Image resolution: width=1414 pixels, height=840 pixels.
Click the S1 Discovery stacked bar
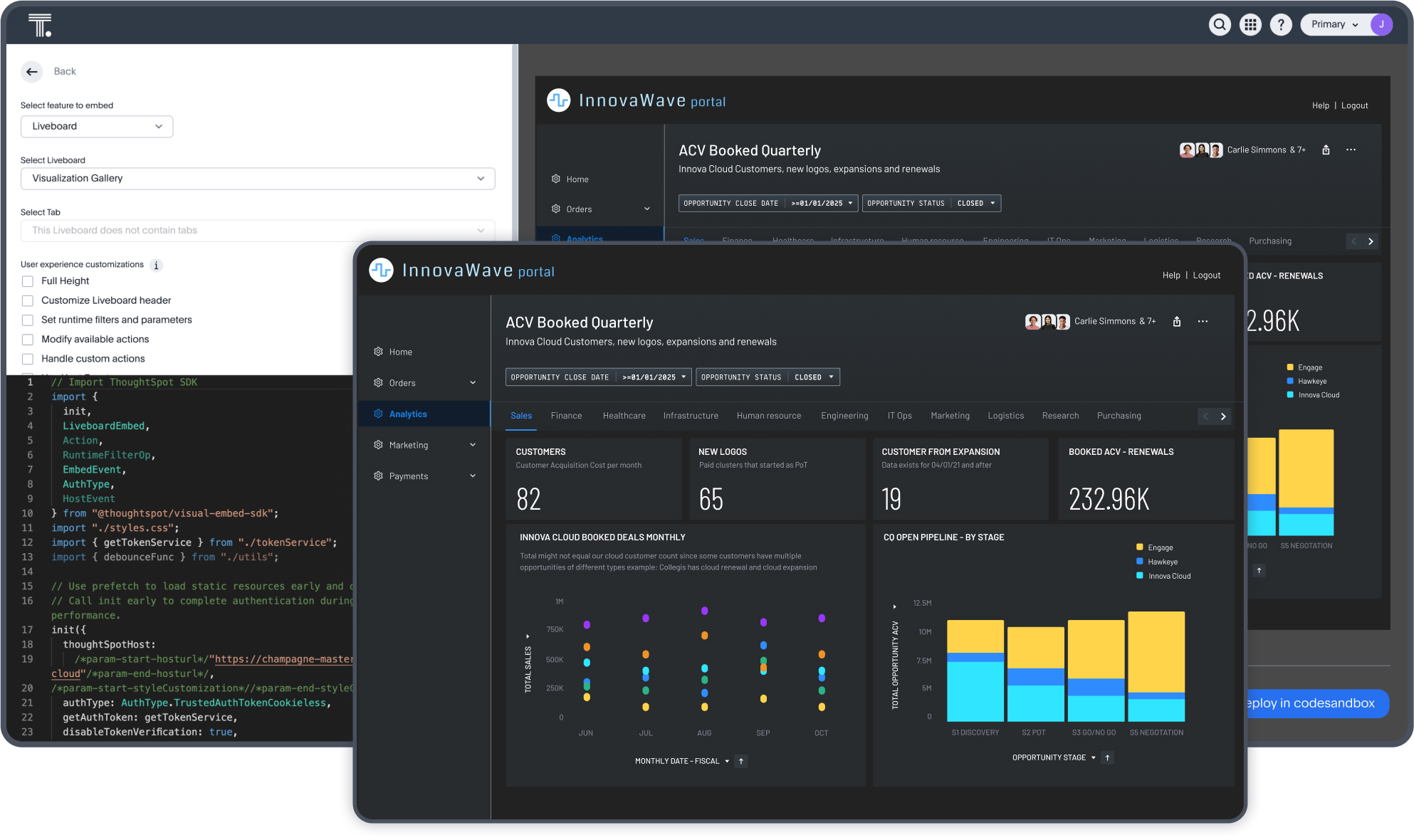point(975,671)
